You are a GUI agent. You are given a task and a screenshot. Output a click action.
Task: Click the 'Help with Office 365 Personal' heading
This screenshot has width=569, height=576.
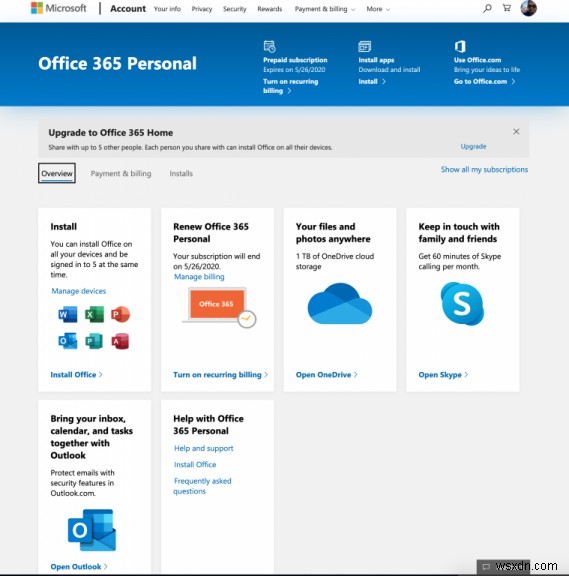208,425
